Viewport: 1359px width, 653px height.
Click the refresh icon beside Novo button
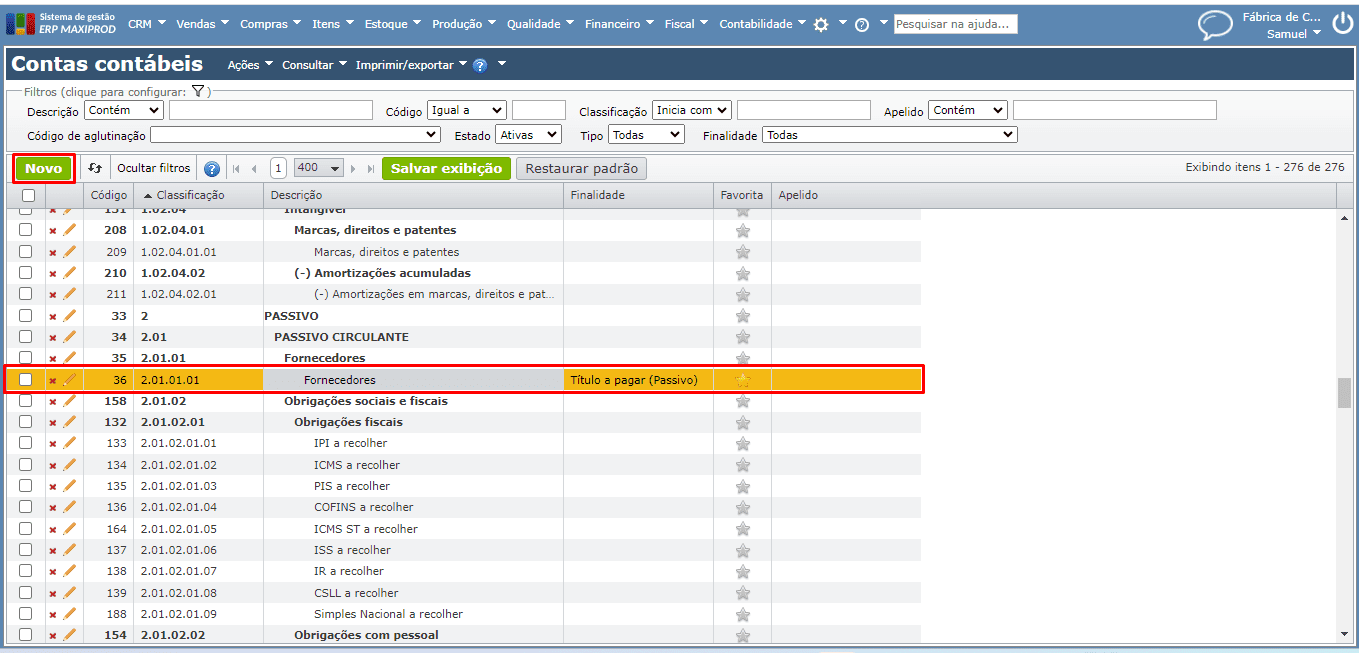pyautogui.click(x=95, y=169)
